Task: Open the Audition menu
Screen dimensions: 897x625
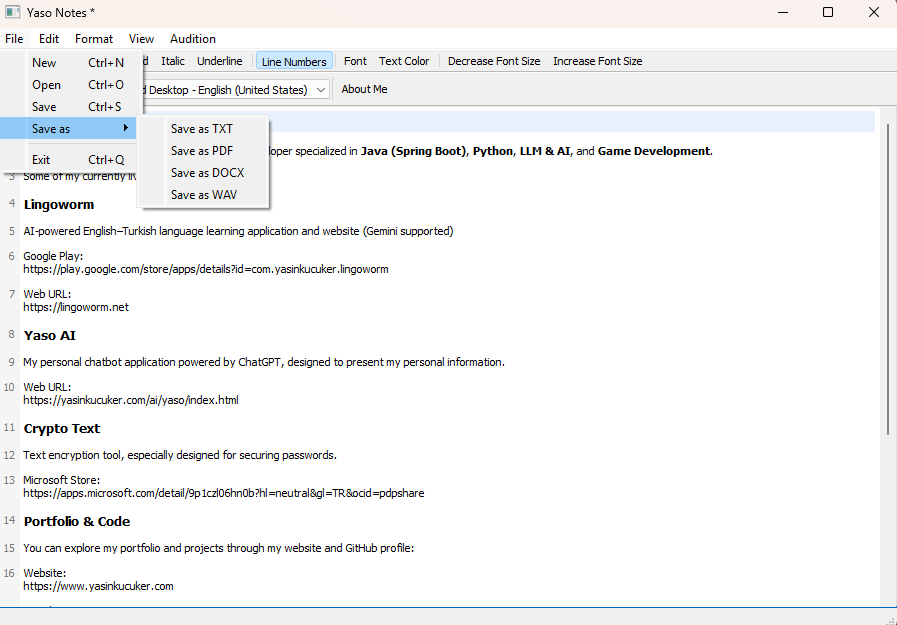Action: click(x=193, y=39)
